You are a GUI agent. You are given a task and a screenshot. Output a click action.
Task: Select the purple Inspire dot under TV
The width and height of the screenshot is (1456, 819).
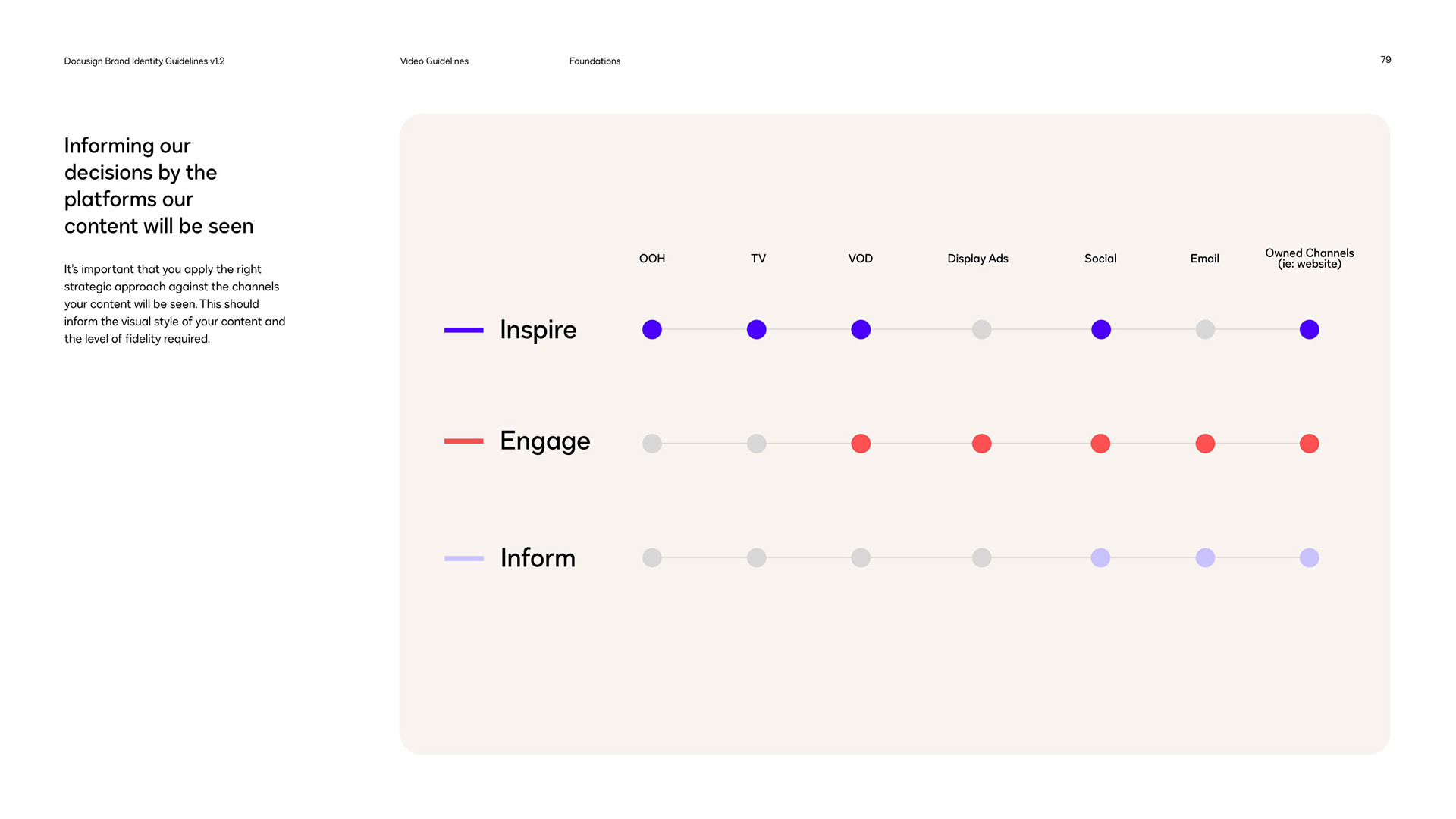click(756, 330)
